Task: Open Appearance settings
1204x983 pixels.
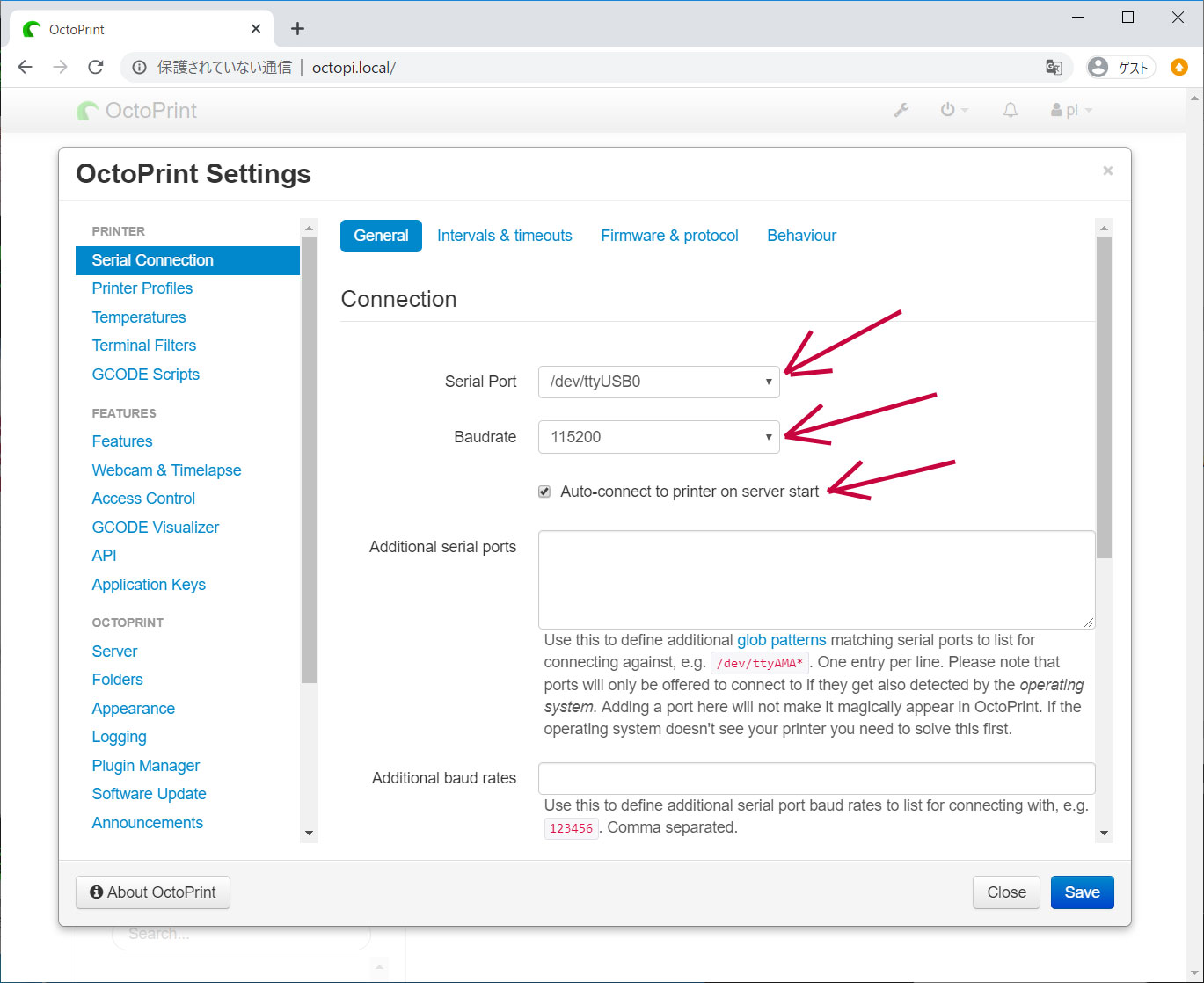Action: 133,709
